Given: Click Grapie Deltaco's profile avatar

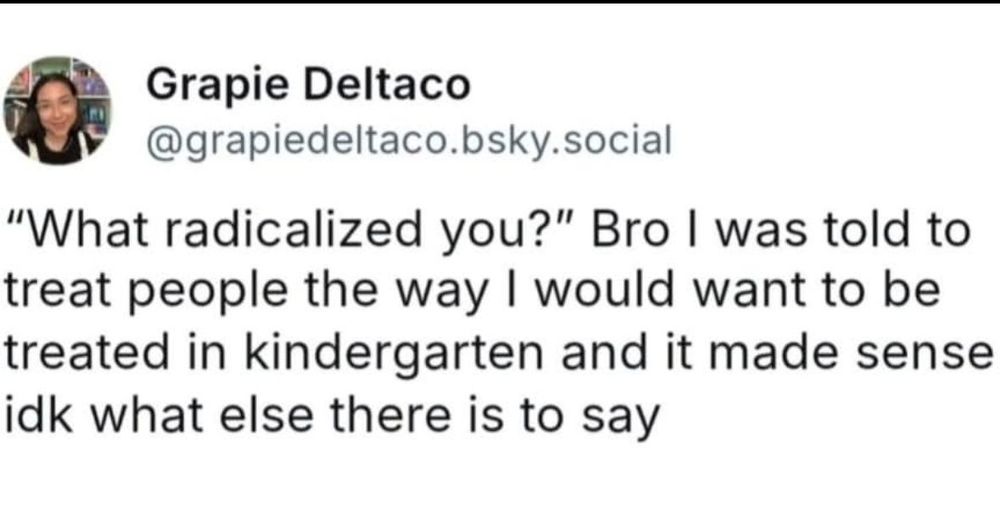Looking at the screenshot, I should [x=56, y=111].
